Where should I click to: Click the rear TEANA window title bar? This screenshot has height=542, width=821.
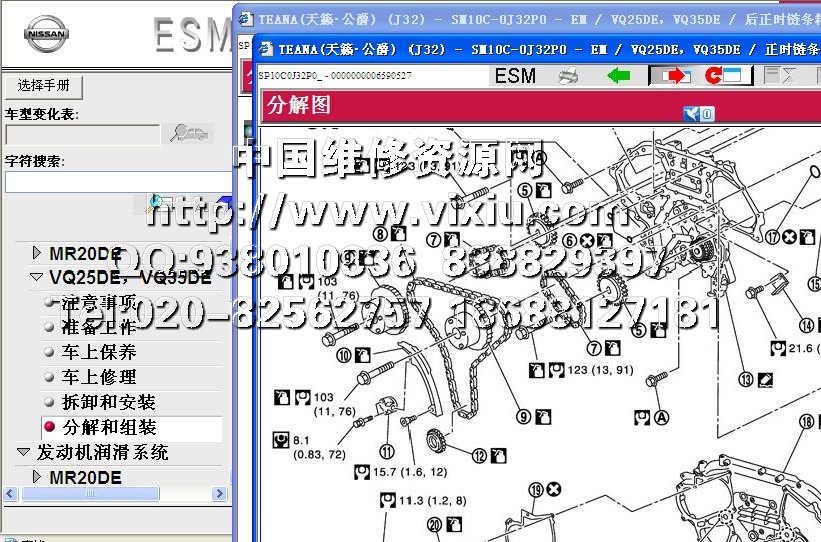[x=527, y=20]
